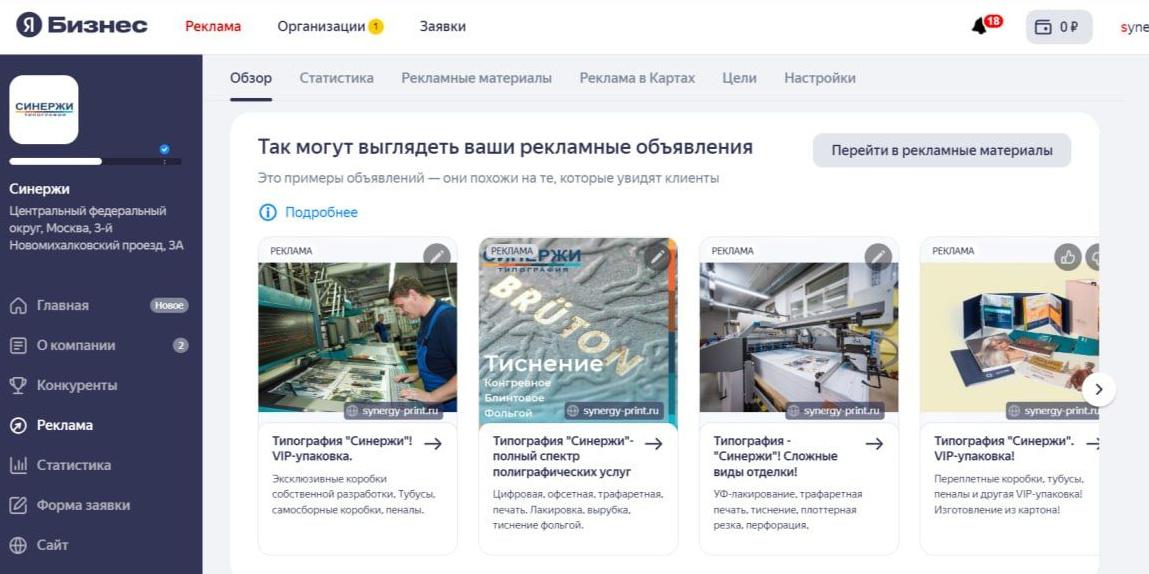
Task: Follow the Подробнее link
Action: coord(321,213)
